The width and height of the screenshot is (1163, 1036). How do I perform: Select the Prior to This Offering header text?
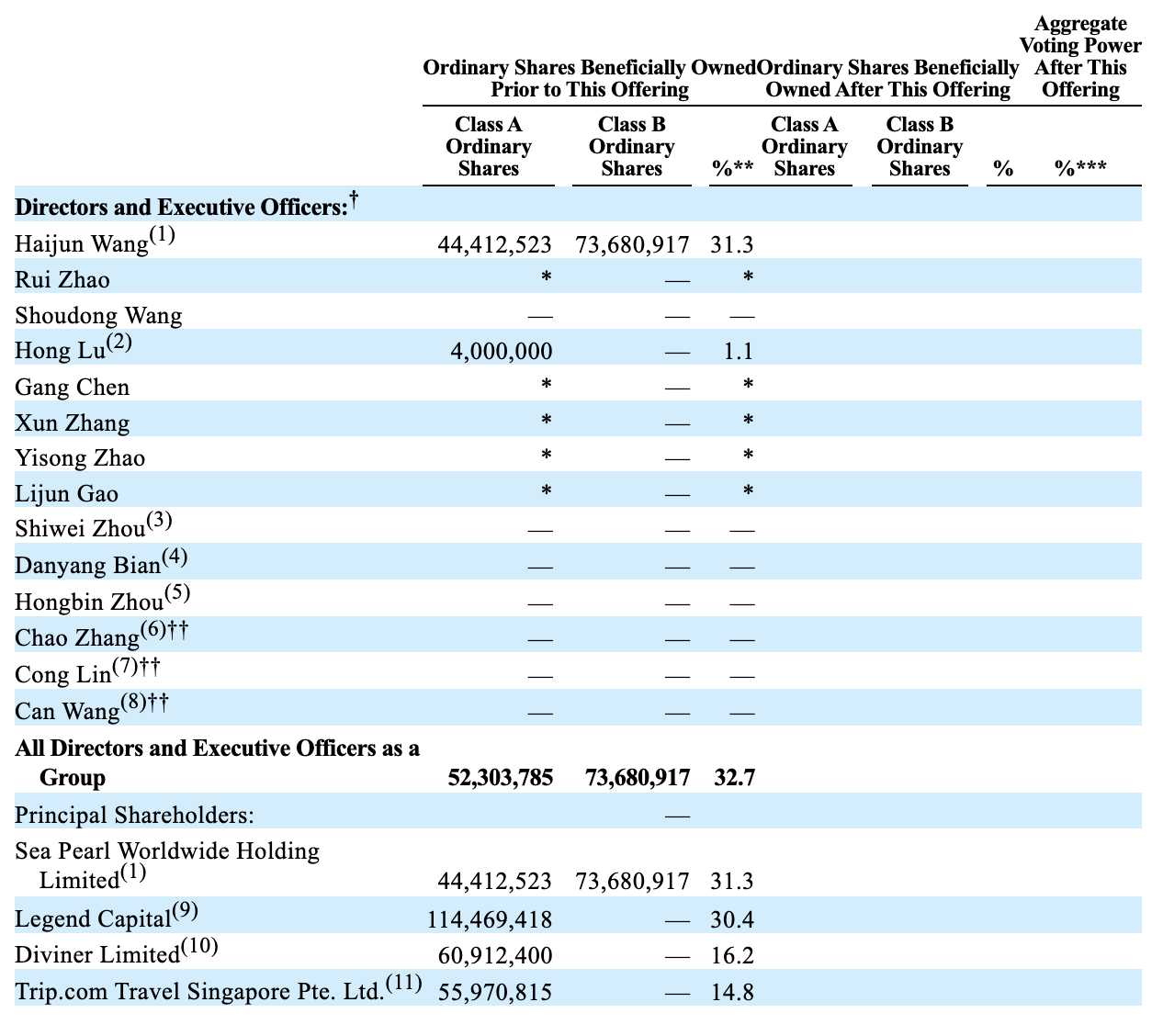pos(590,89)
